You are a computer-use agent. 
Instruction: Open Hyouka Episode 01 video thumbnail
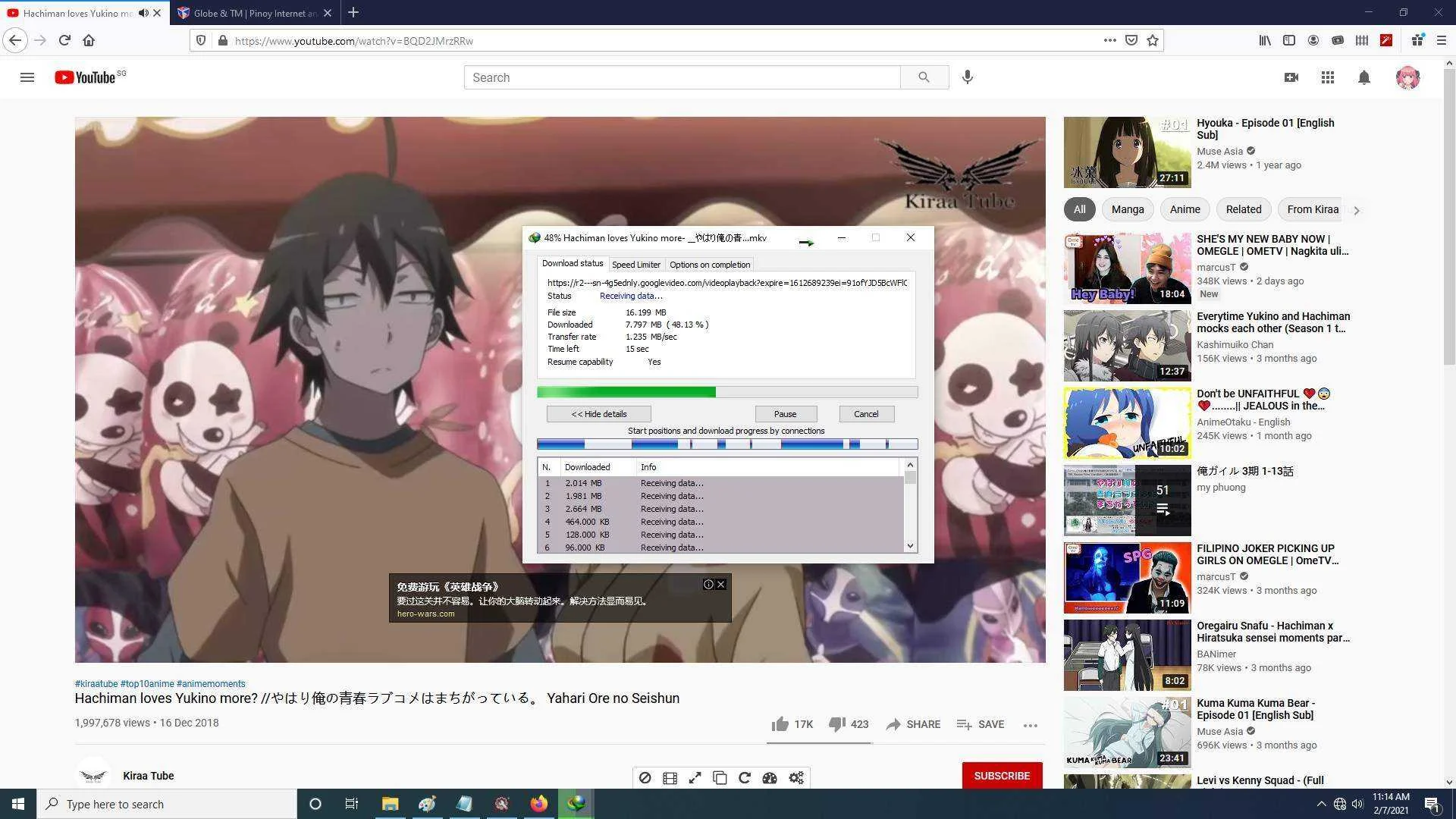tap(1127, 152)
